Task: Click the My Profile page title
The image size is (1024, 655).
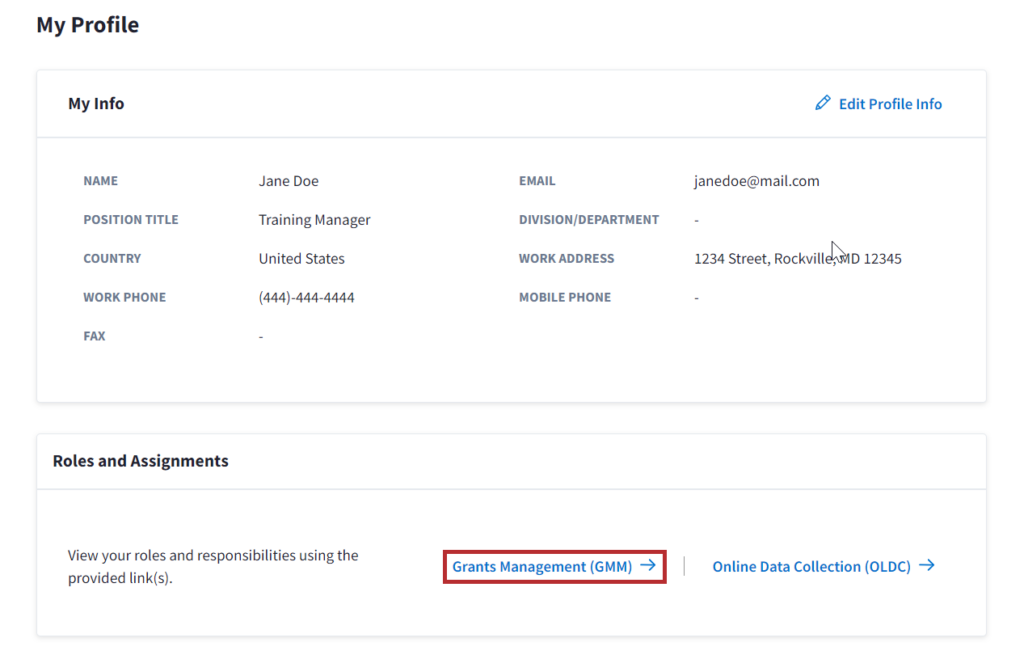Action: coord(87,24)
